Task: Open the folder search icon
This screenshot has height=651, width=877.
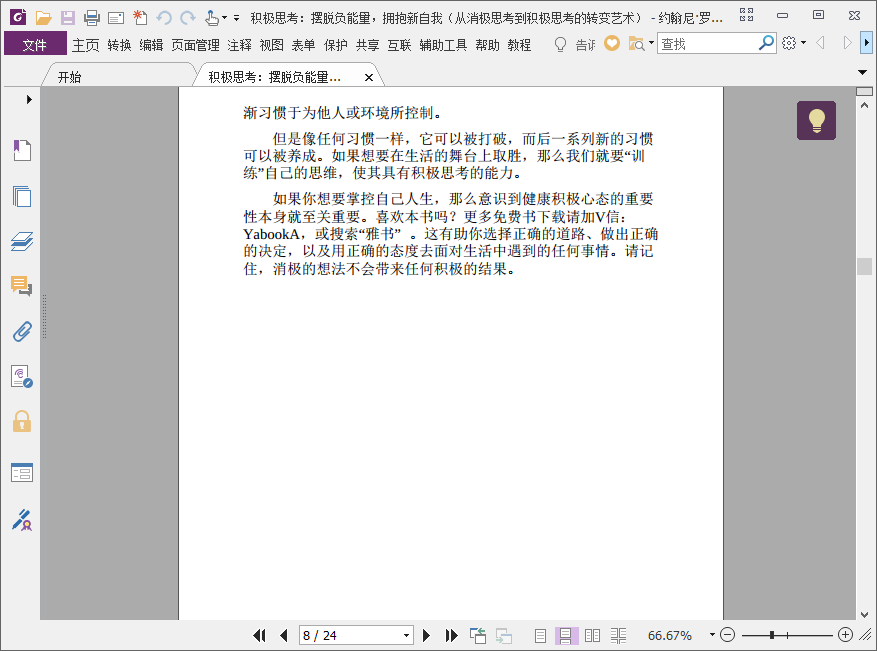Action: pyautogui.click(x=636, y=44)
